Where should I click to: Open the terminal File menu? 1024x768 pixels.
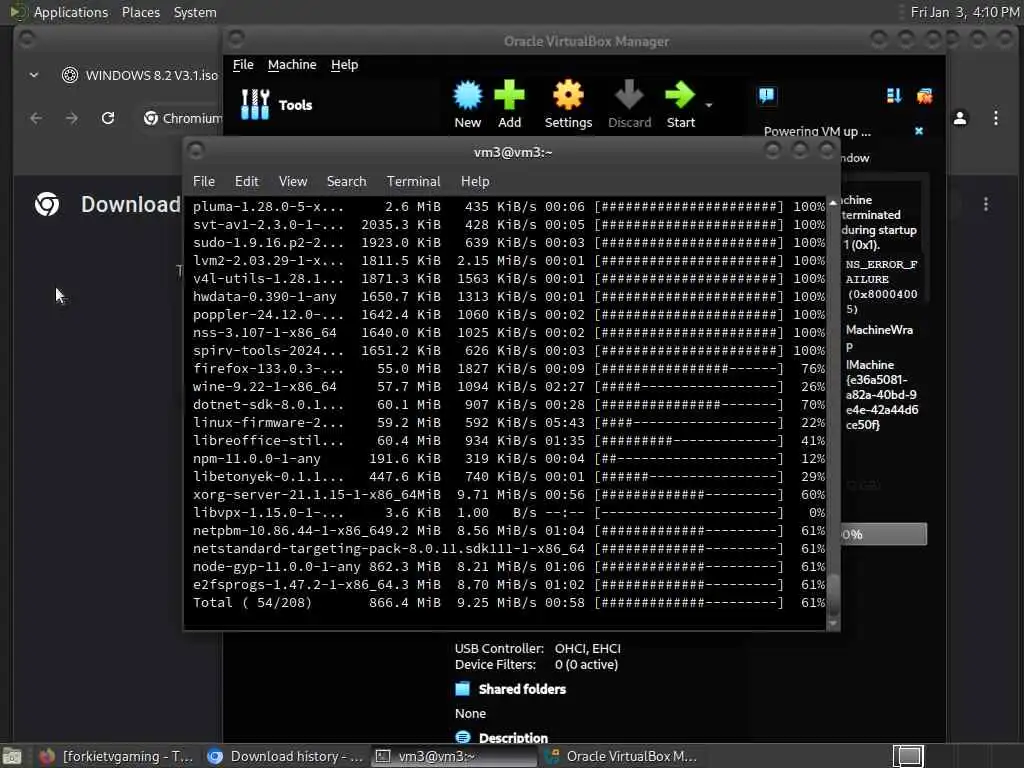tap(204, 182)
